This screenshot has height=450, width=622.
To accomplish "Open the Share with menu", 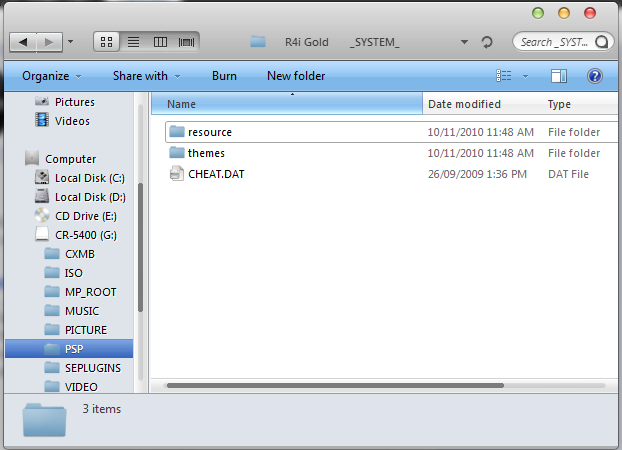I will click(146, 76).
